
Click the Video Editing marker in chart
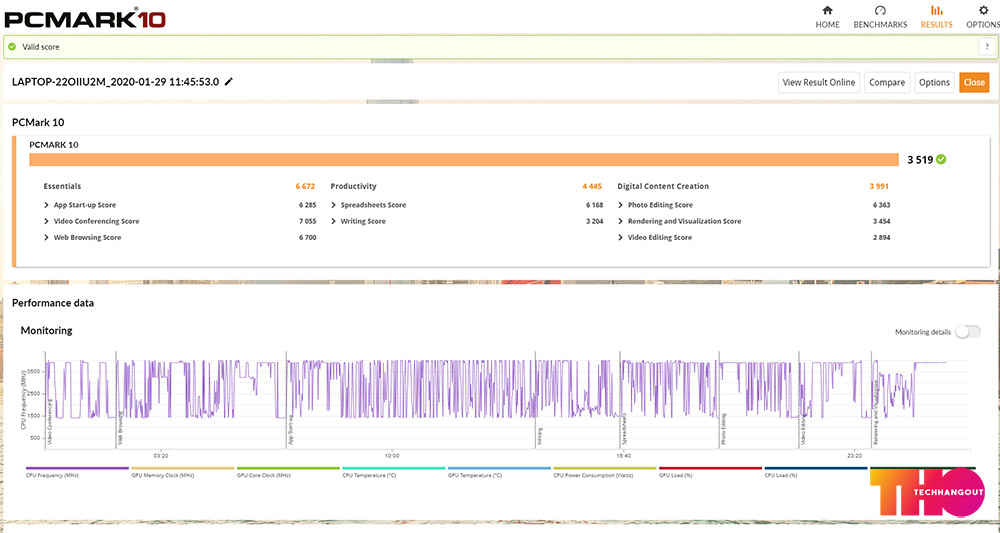(x=803, y=430)
